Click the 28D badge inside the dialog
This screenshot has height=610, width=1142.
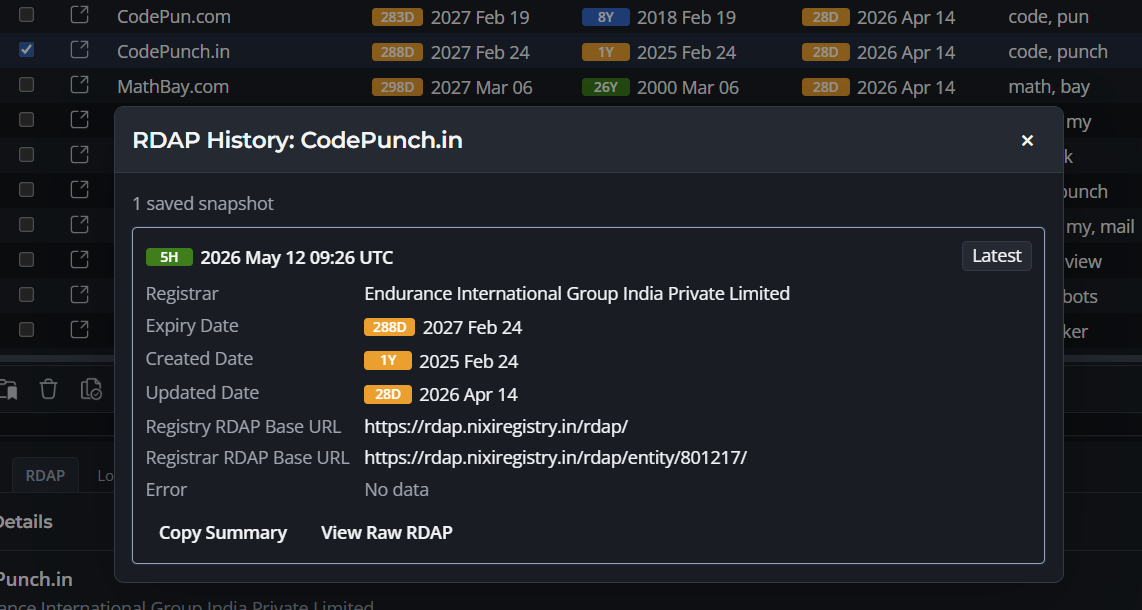[x=388, y=394]
